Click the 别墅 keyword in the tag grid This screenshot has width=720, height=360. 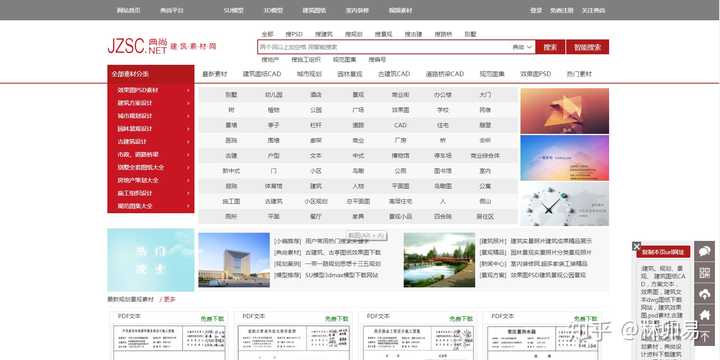[x=231, y=95]
